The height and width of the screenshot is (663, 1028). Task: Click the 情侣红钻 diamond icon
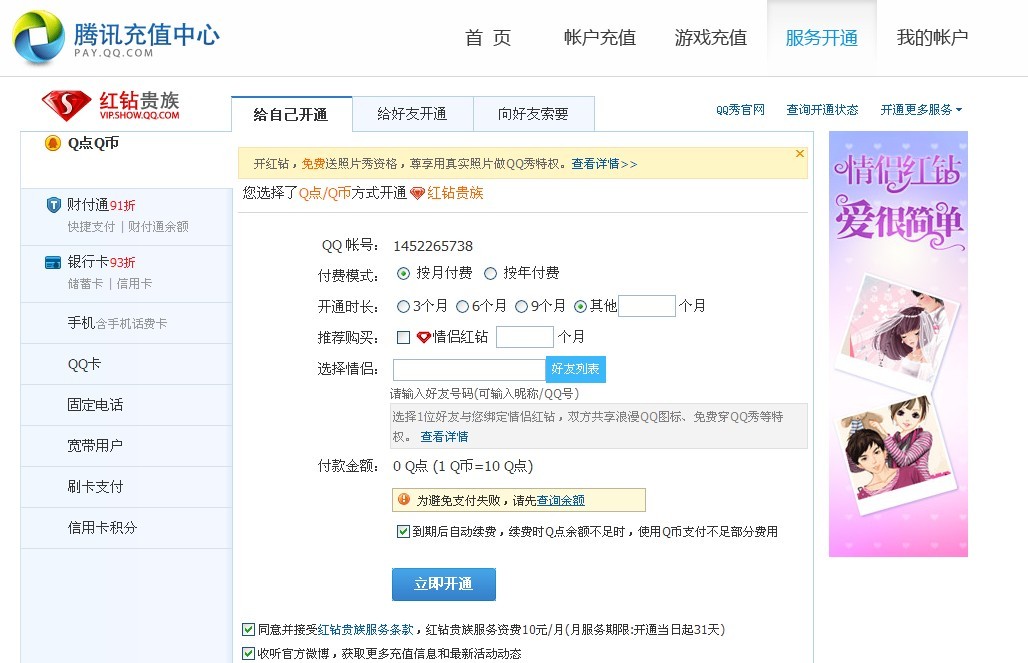click(423, 337)
